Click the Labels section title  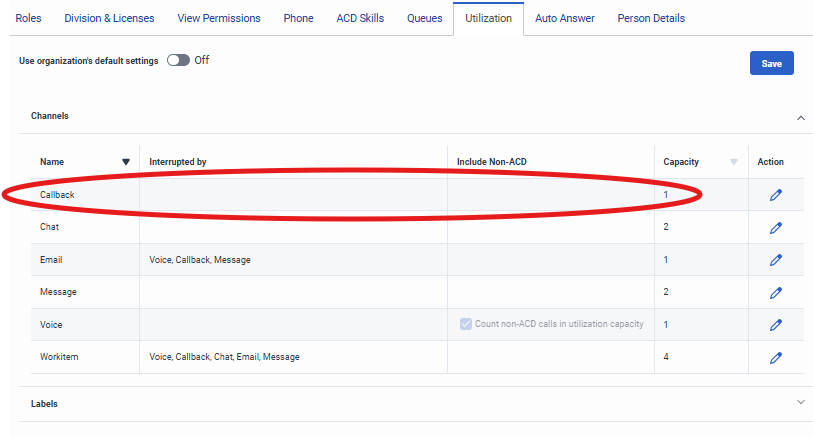(x=44, y=404)
